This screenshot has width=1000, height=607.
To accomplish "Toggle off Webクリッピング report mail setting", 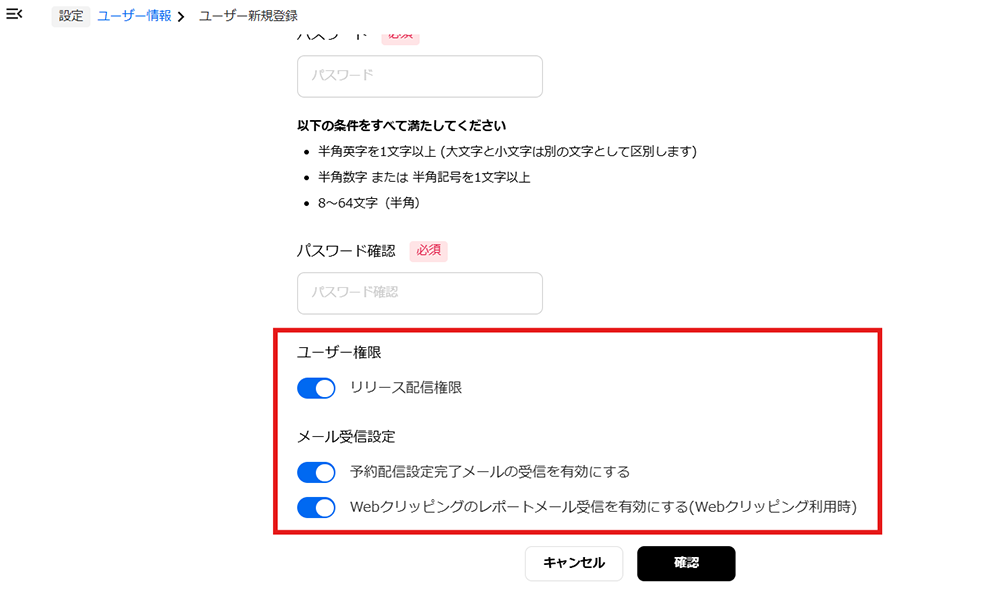I will click(x=316, y=507).
